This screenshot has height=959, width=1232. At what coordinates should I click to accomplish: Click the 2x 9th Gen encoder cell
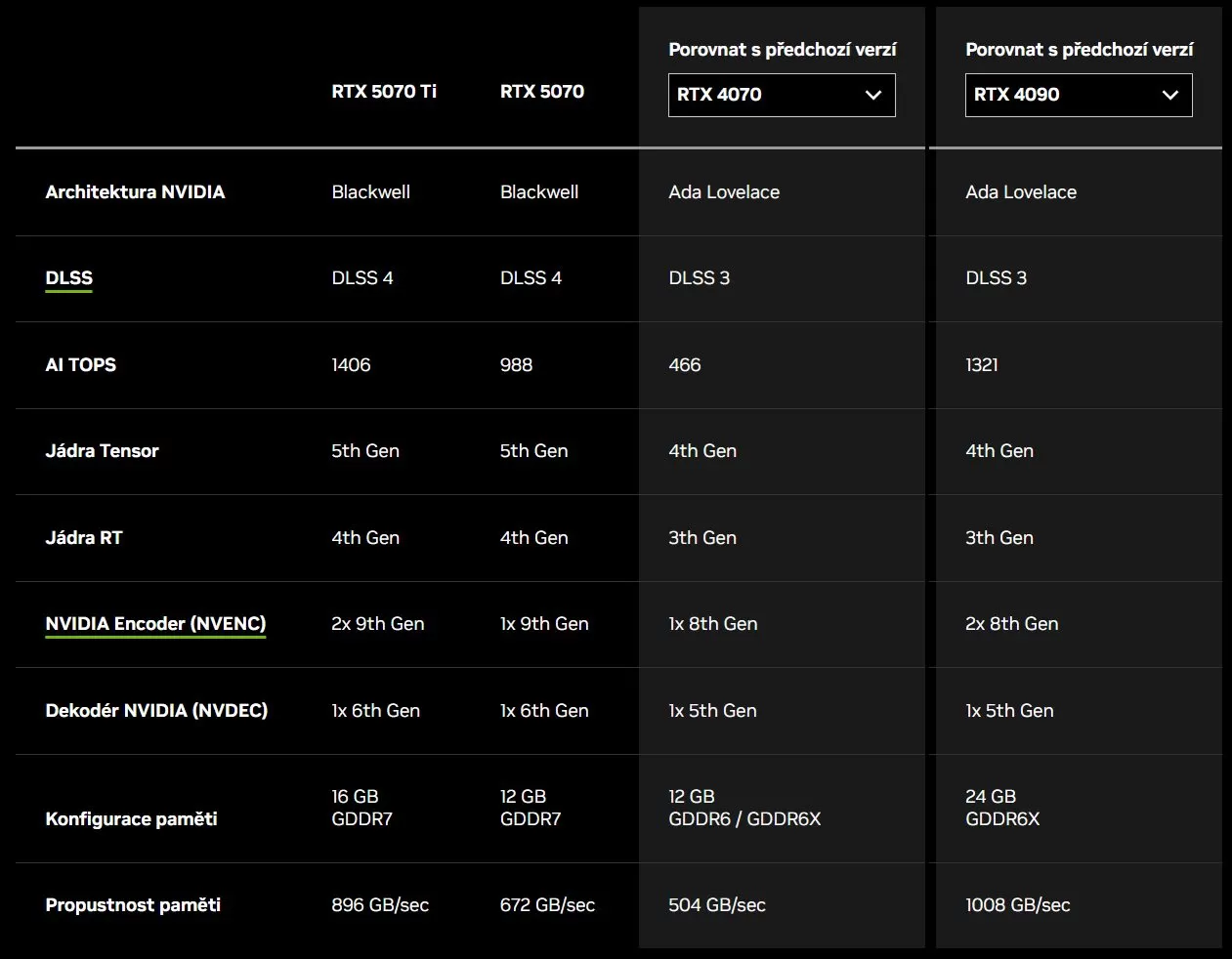pyautogui.click(x=378, y=624)
